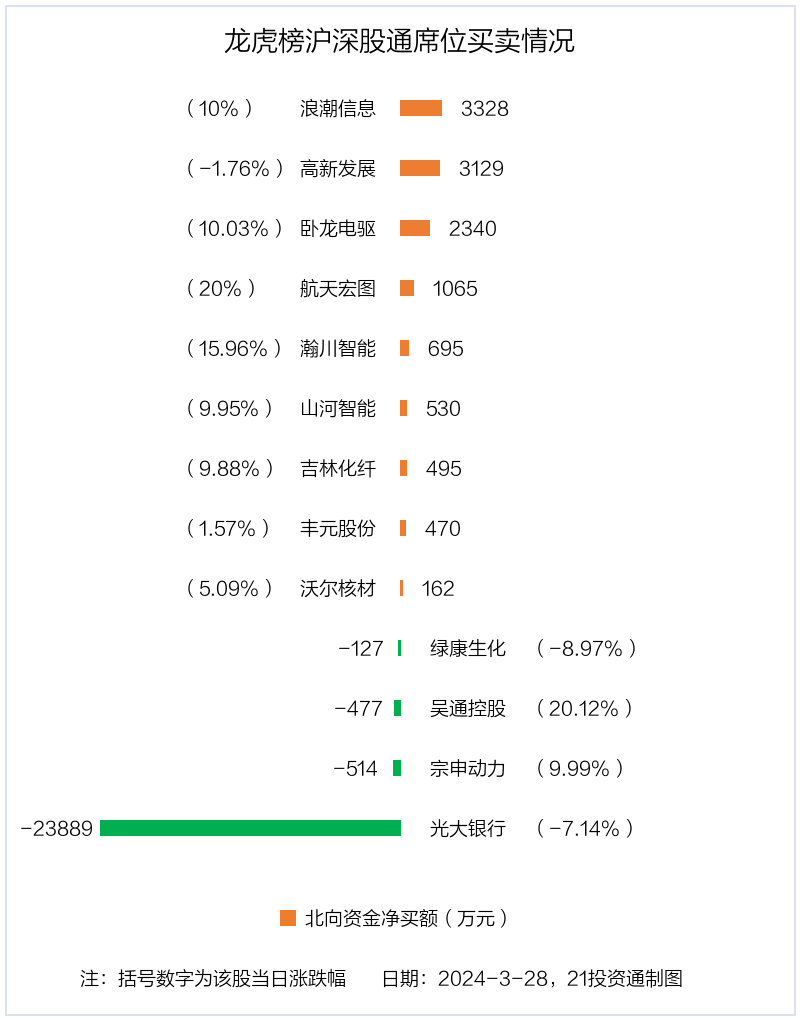This screenshot has height=1020, width=800.
Task: Click the 吉林化纤 orange bar
Action: click(404, 468)
